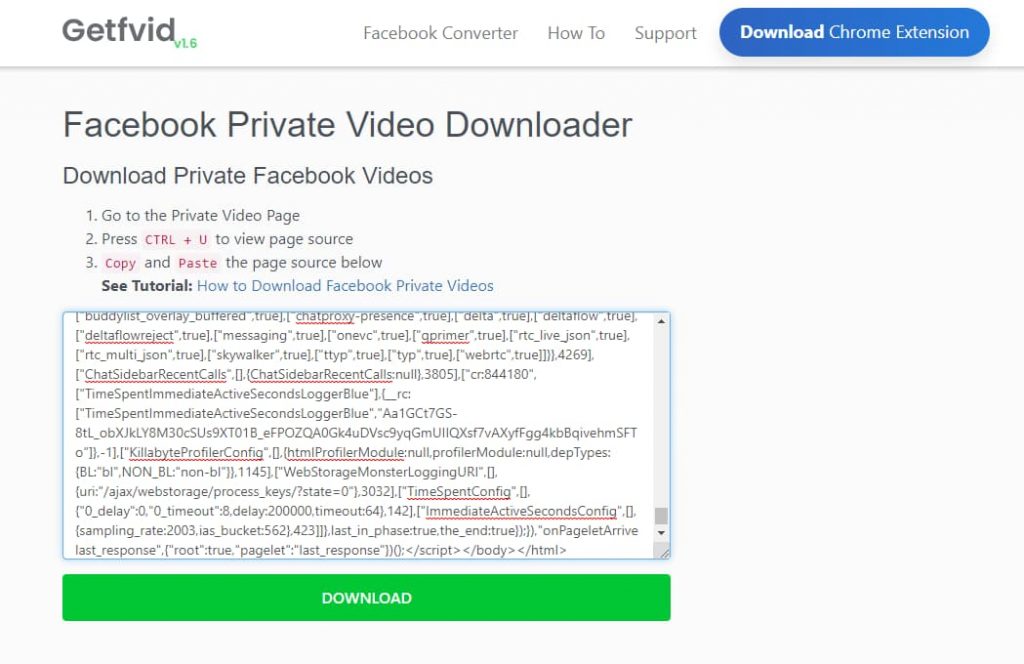Open the How to Download Facebook Private Videos tutorial
Image resolution: width=1024 pixels, height=664 pixels.
[345, 285]
